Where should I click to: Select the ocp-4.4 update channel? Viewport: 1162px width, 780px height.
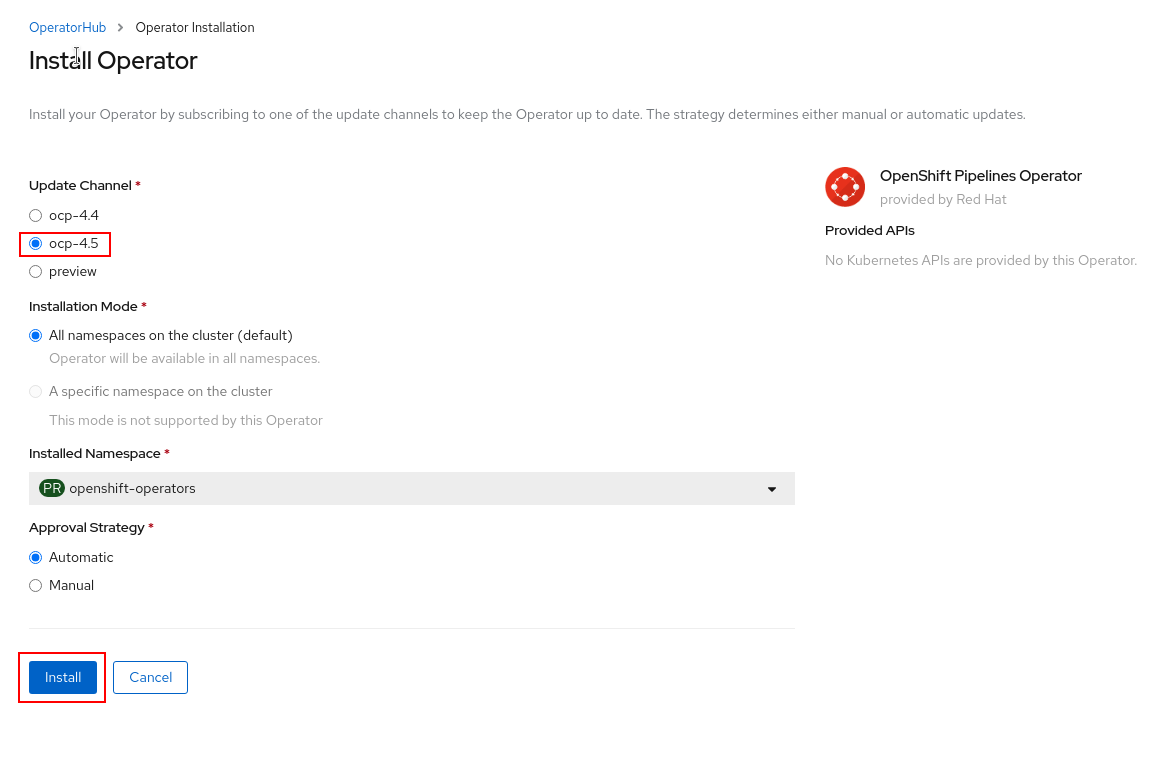coord(36,215)
